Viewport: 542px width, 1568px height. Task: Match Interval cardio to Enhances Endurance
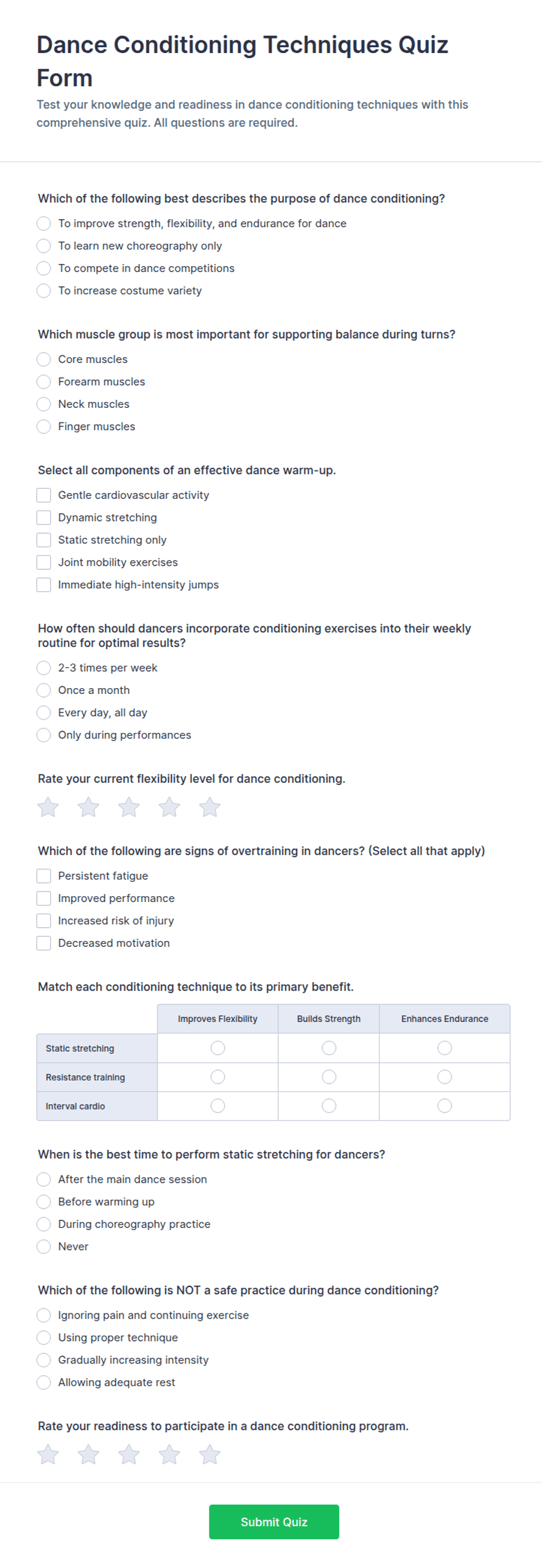tap(445, 1105)
